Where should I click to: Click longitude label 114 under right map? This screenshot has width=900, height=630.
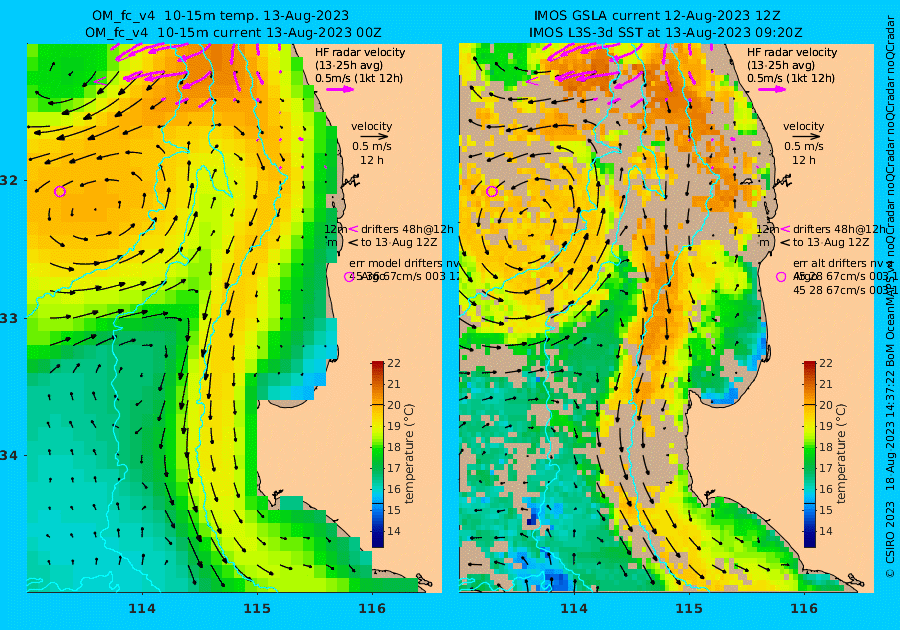coord(573,608)
